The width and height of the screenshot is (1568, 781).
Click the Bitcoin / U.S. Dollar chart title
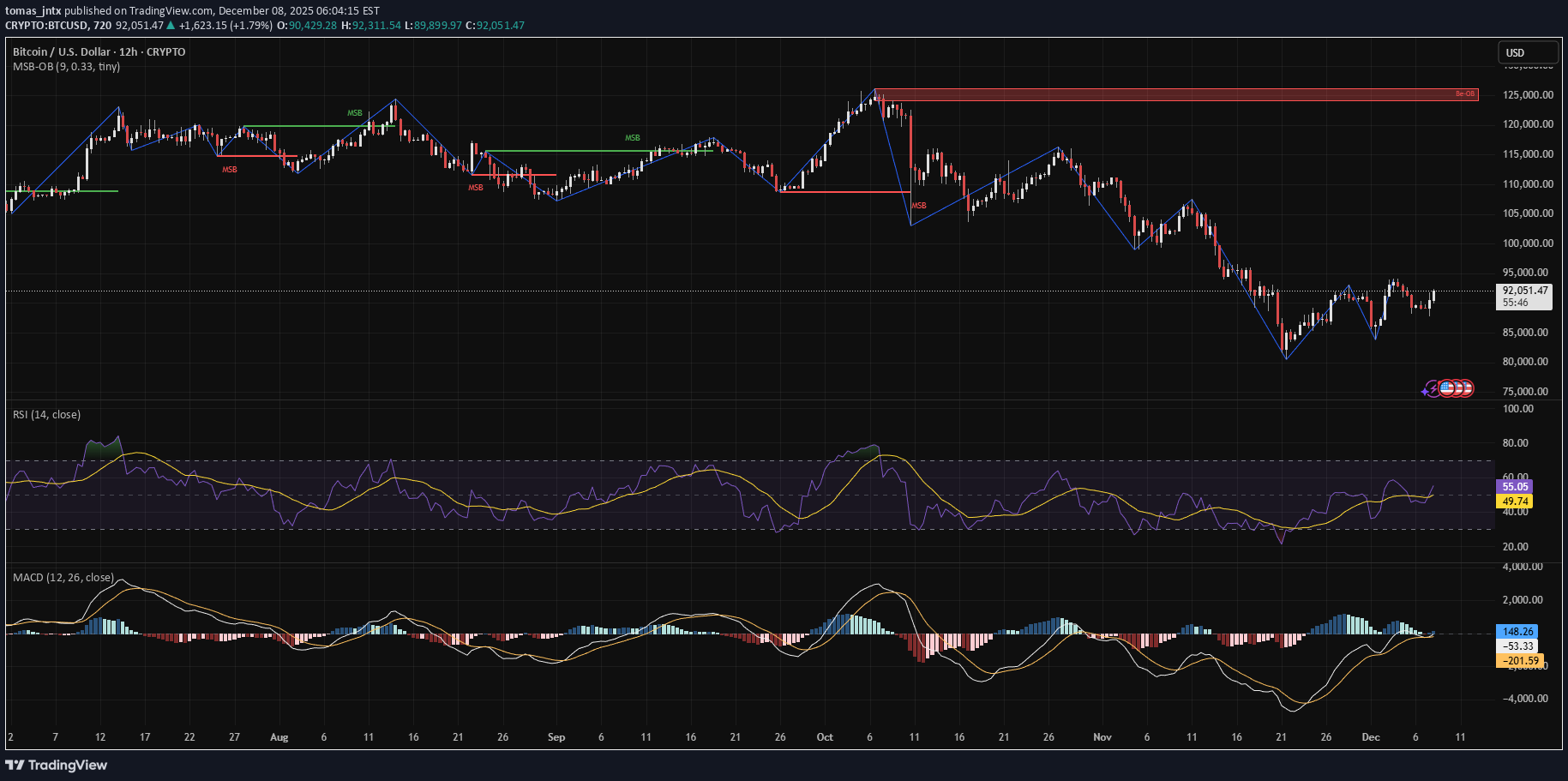tap(99, 52)
